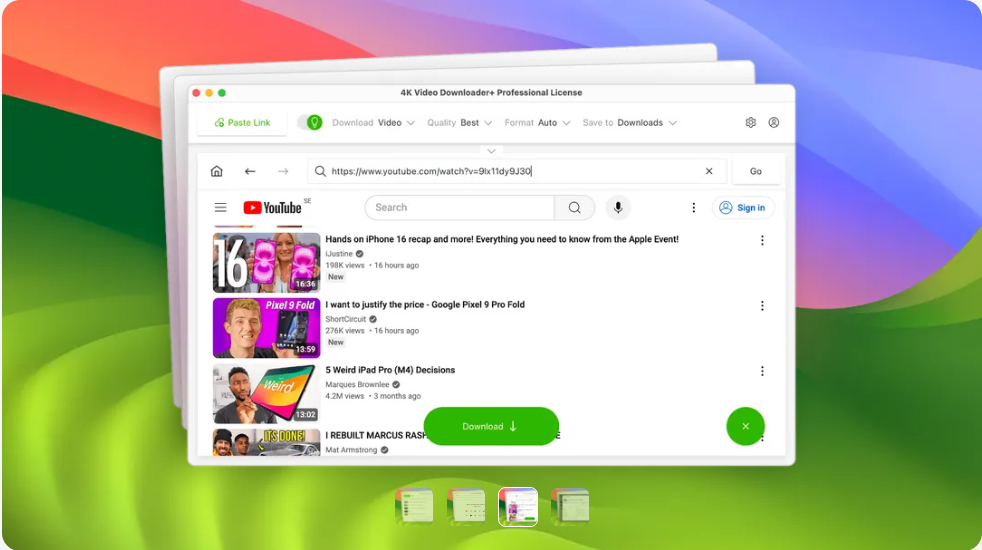Open 'I want to justify the price' title
Screen dimensions: 982x550
pyautogui.click(x=425, y=304)
